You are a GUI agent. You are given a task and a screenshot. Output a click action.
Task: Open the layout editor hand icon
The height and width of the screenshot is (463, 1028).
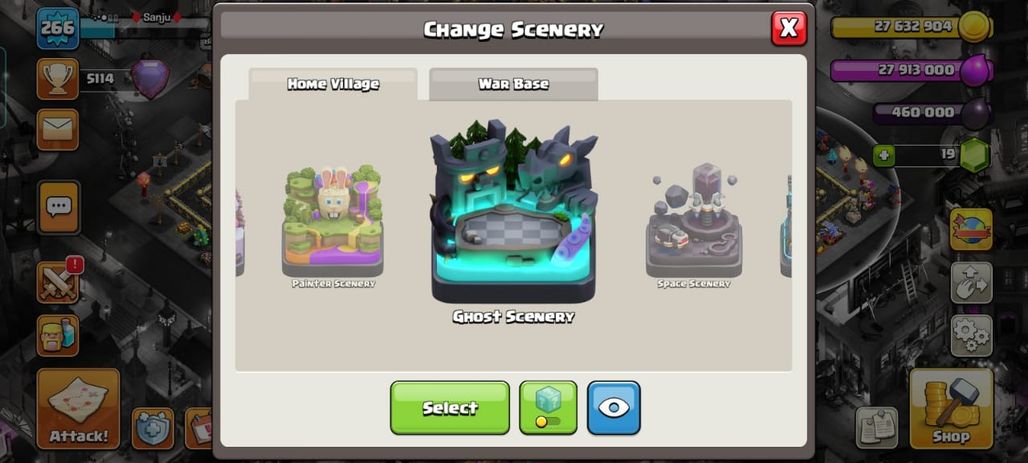[971, 283]
